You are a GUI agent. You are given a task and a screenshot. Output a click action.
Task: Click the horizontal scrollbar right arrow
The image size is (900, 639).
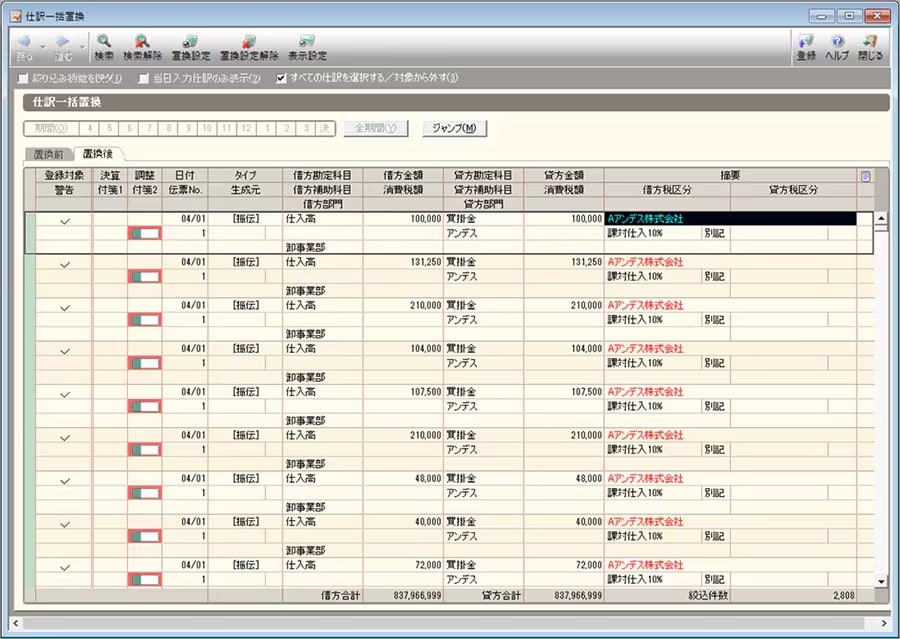click(x=884, y=623)
